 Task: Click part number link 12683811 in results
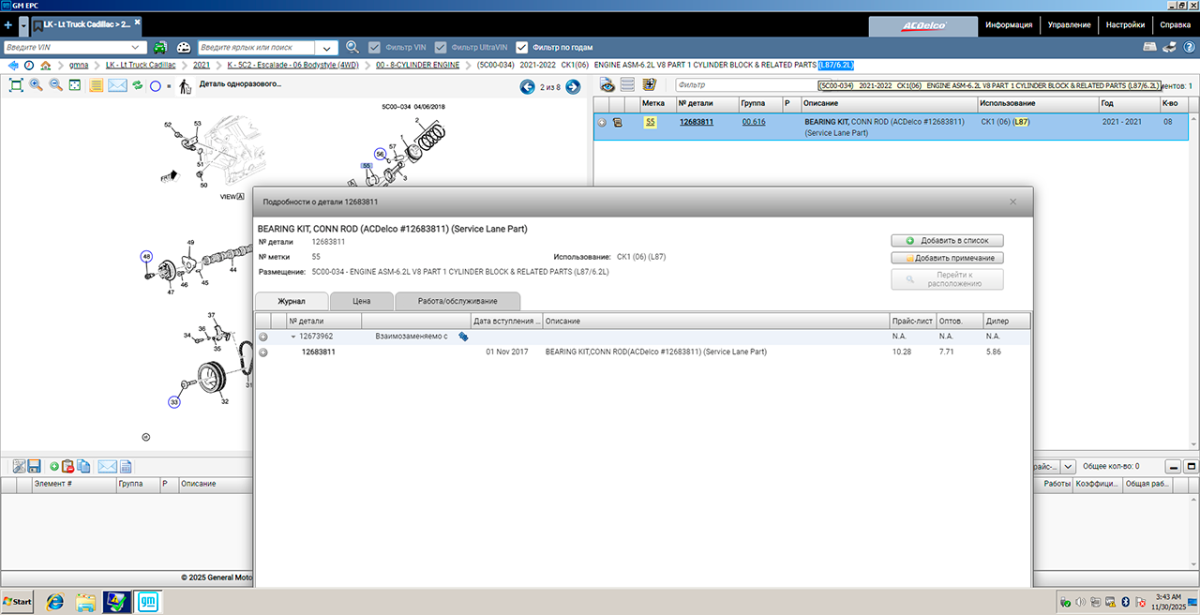coord(696,122)
